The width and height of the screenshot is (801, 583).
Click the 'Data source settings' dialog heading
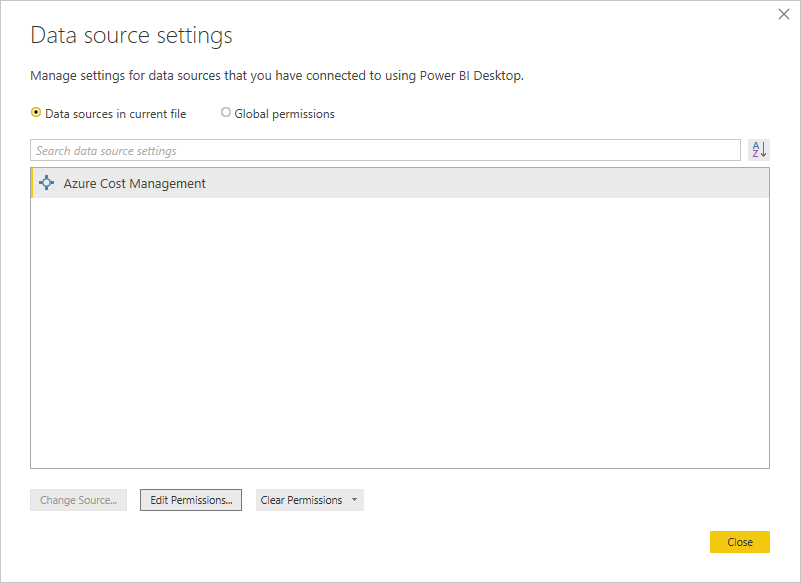click(131, 36)
